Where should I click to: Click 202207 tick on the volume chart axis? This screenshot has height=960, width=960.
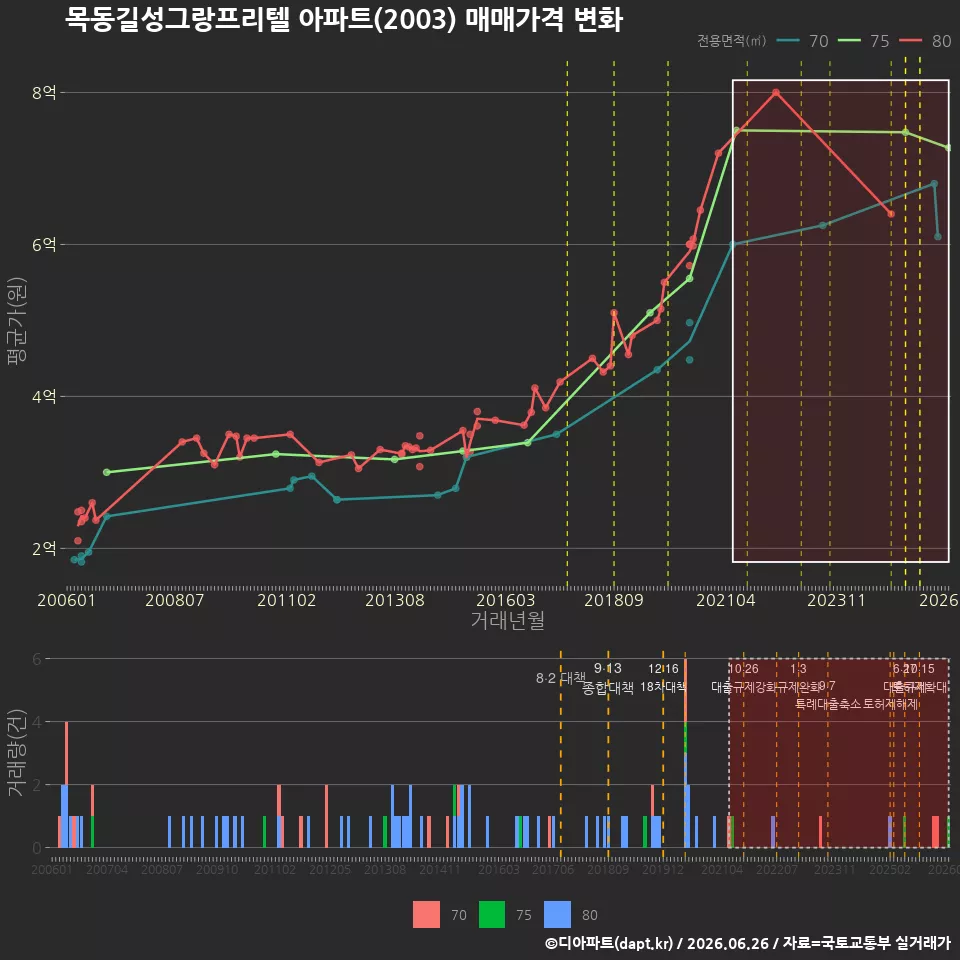click(776, 869)
